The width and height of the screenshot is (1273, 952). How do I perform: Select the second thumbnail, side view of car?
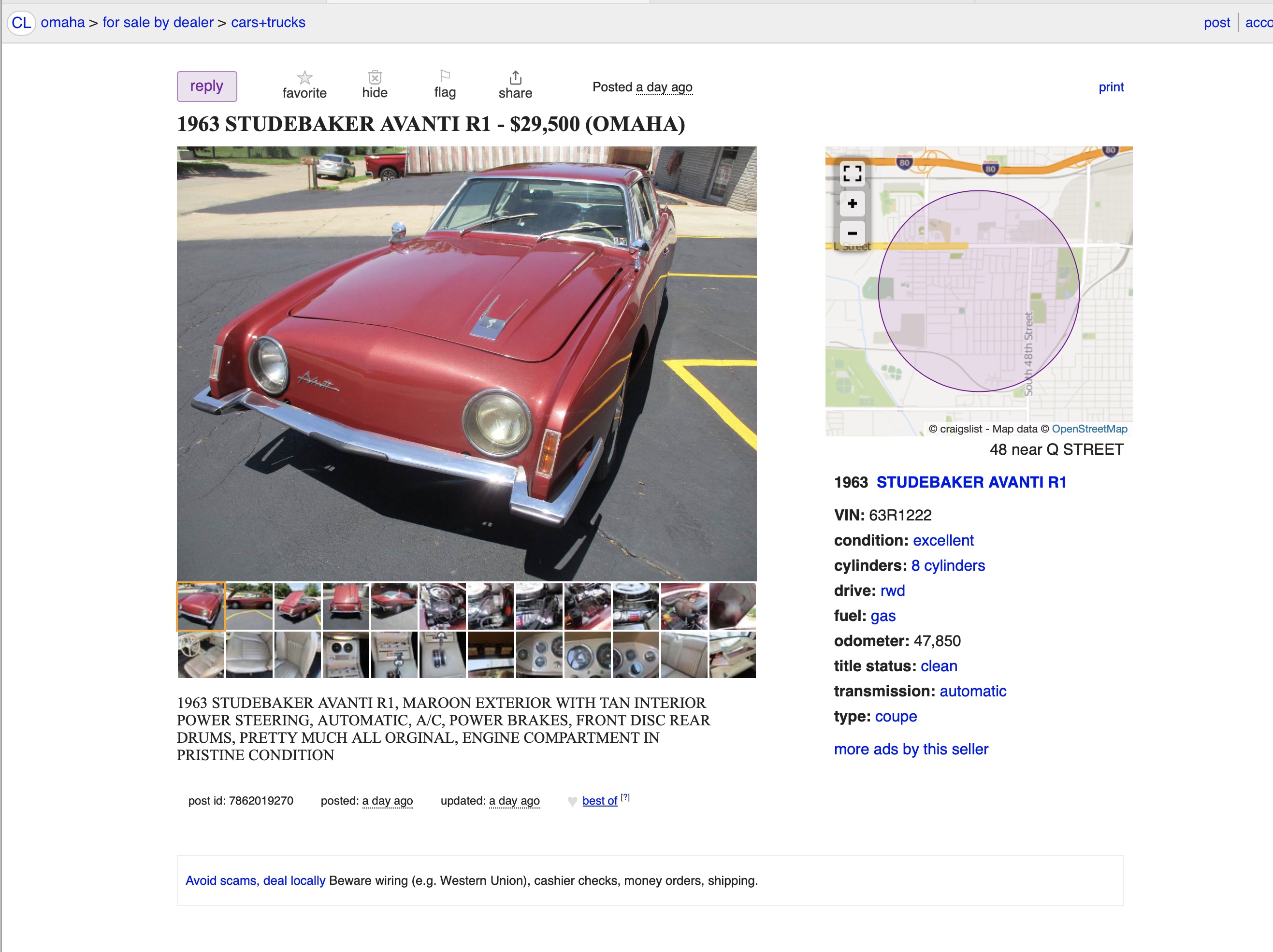(249, 606)
